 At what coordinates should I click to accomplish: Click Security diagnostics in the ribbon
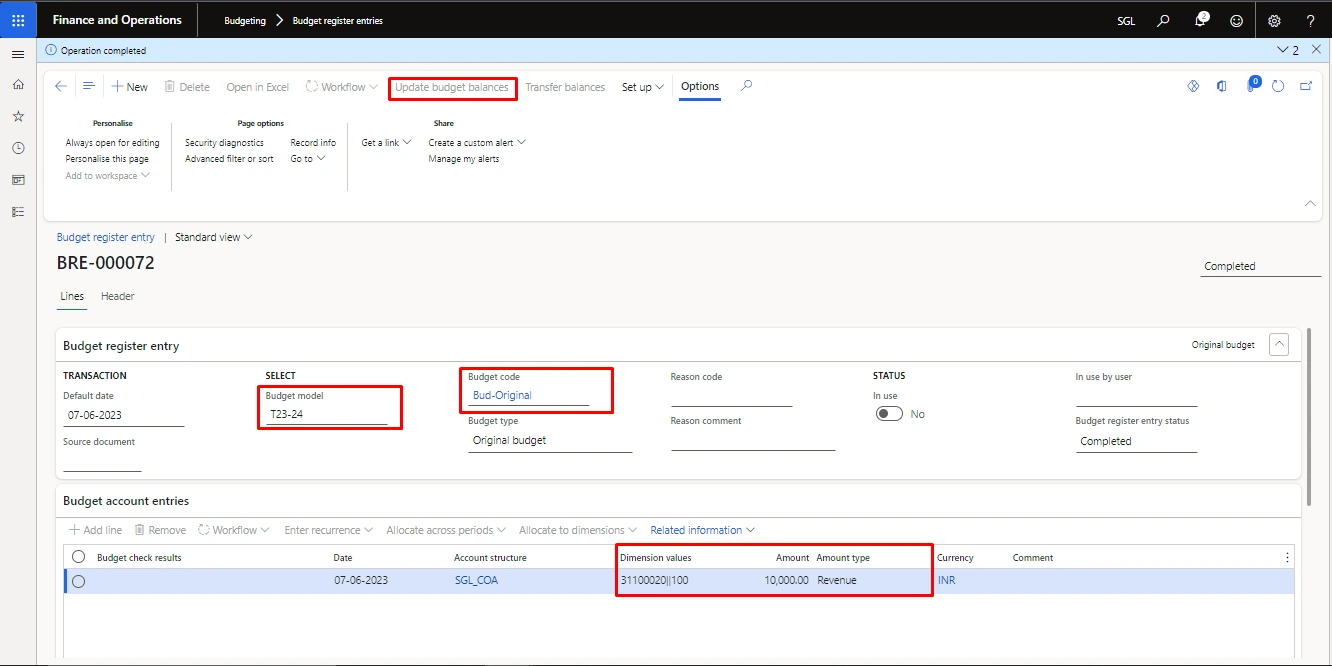(224, 143)
